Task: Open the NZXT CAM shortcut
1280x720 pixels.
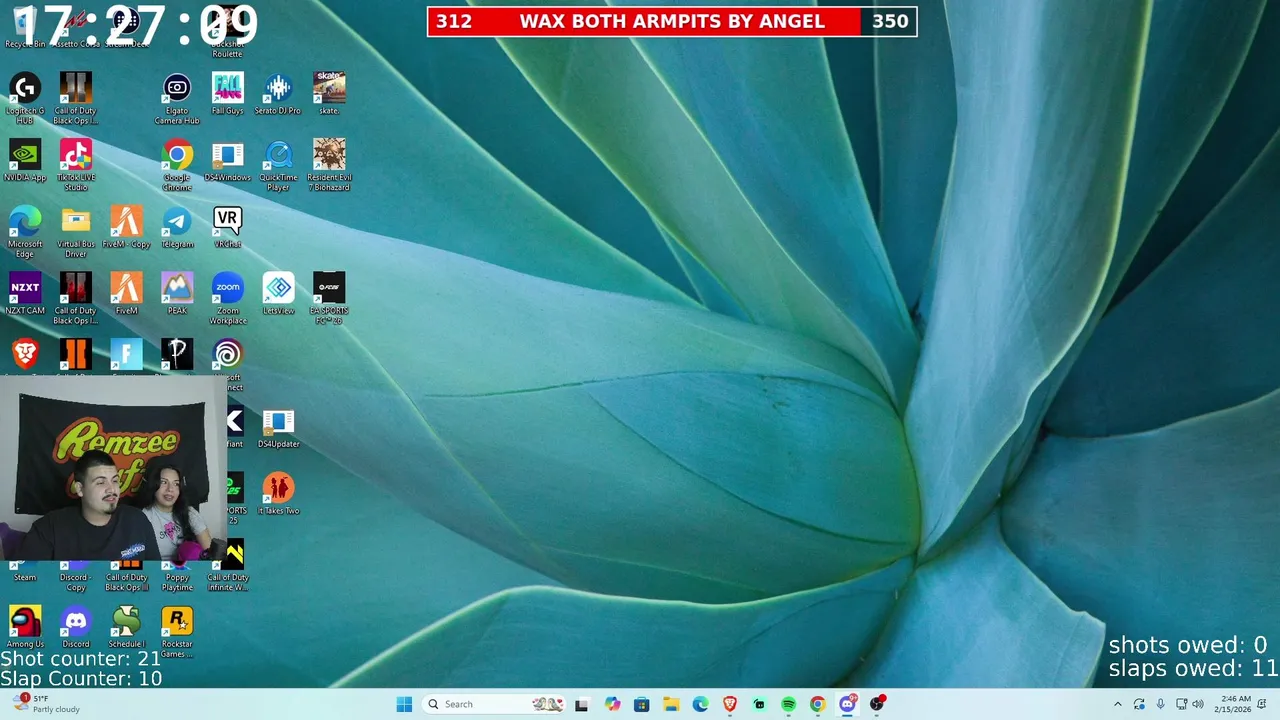Action: click(25, 294)
